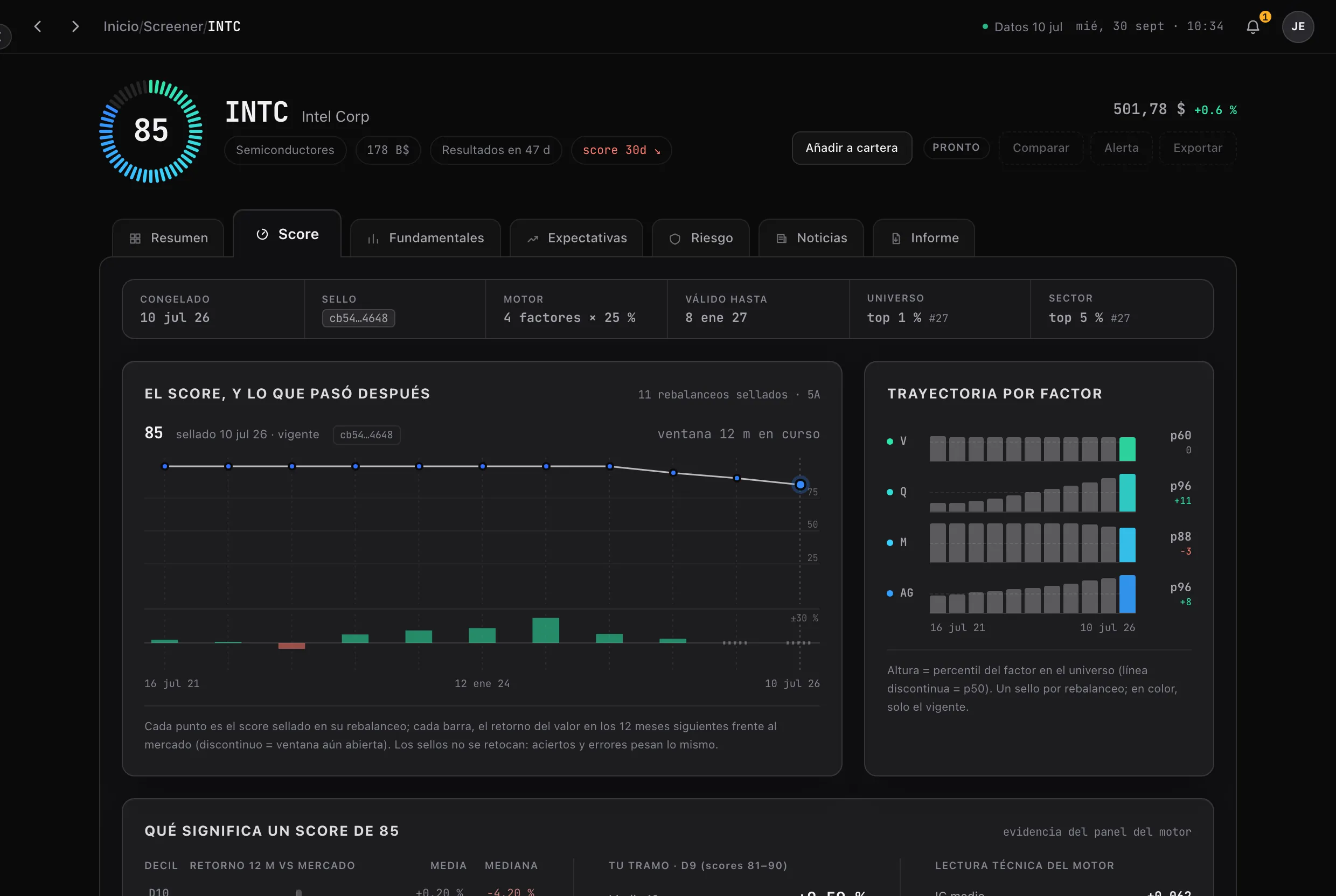Click the '8 ene 27' valid-until value
Image resolution: width=1336 pixels, height=896 pixels.
coord(716,318)
